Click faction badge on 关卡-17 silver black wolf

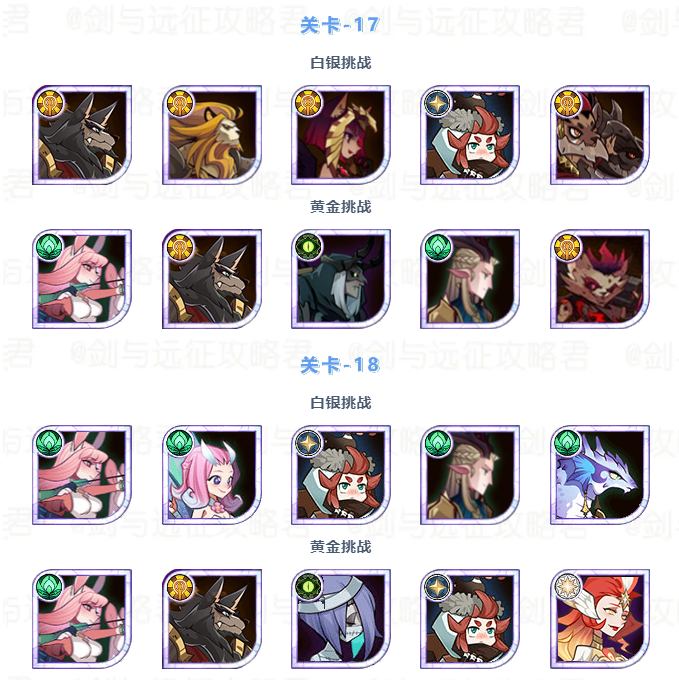point(50,103)
